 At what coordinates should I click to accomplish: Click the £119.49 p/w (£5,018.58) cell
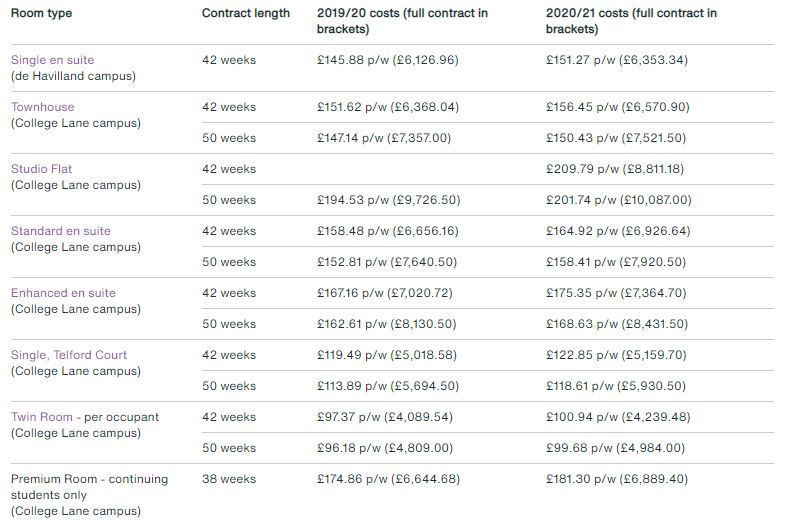pyautogui.click(x=386, y=356)
